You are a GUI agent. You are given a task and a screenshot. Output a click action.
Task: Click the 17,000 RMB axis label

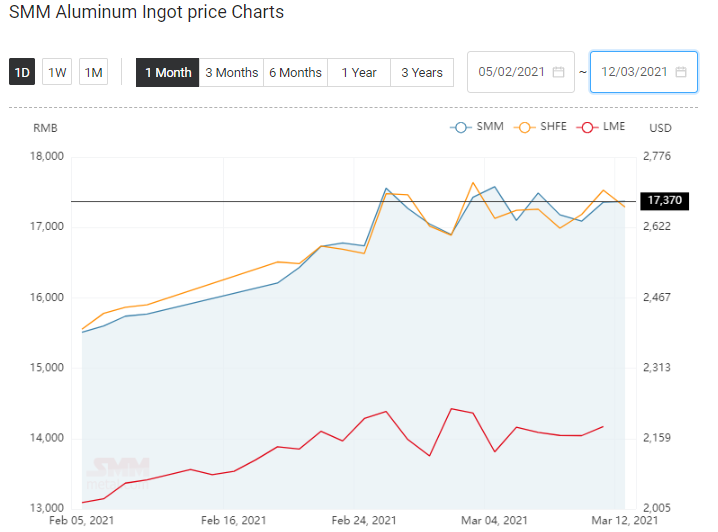click(47, 226)
